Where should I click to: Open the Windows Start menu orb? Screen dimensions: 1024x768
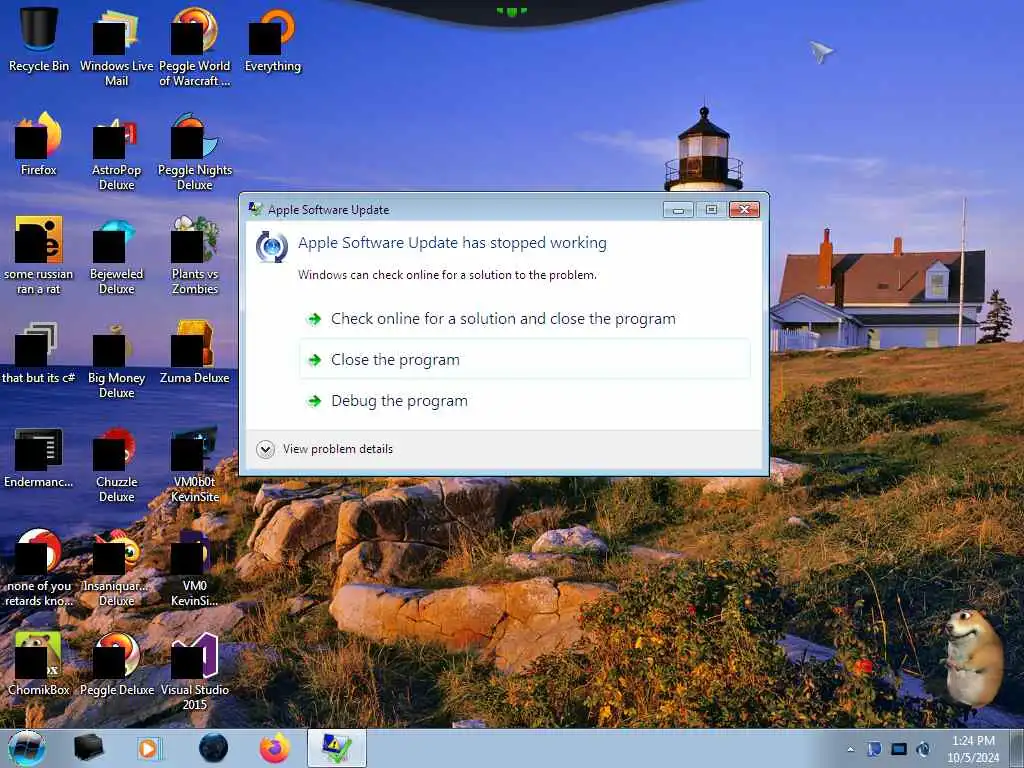(x=27, y=748)
